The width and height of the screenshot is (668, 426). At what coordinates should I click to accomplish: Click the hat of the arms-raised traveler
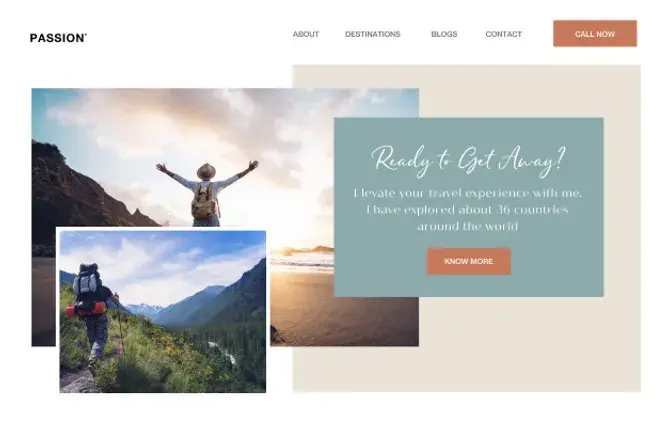(x=206, y=171)
